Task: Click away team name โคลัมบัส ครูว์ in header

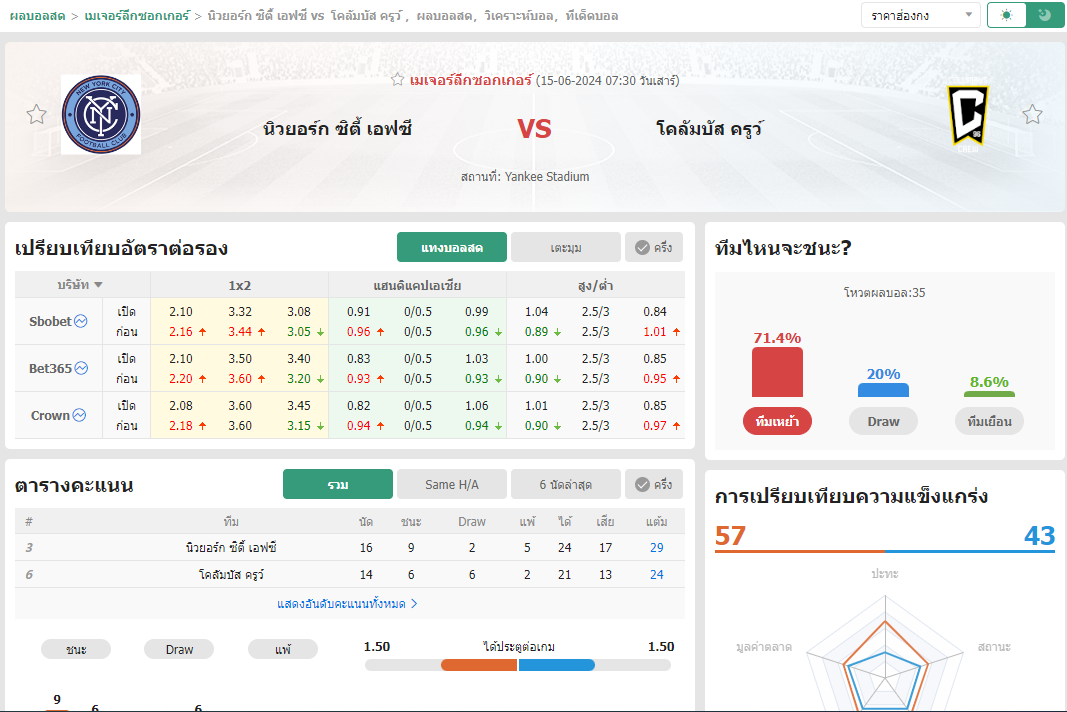Action: 709,128
